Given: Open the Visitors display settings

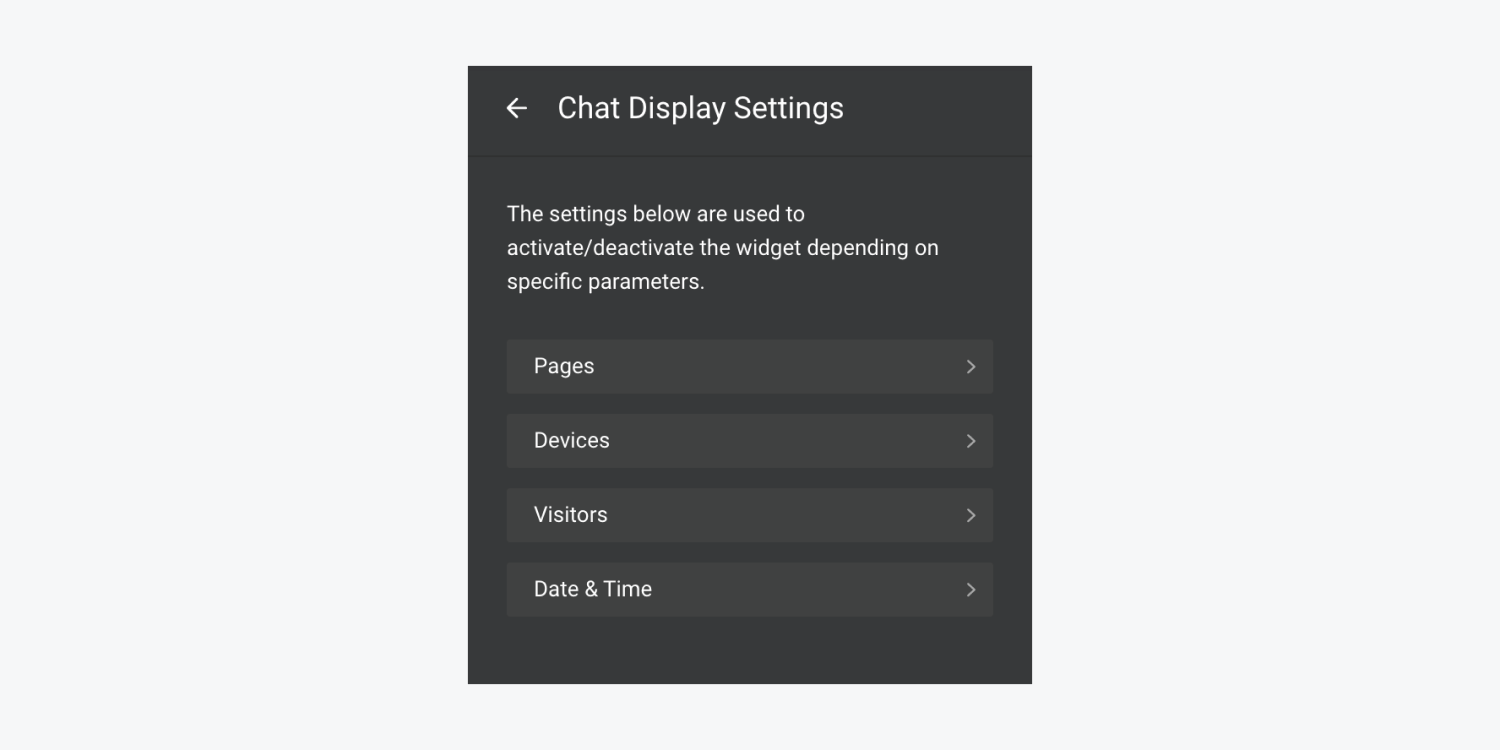Looking at the screenshot, I should click(x=750, y=515).
